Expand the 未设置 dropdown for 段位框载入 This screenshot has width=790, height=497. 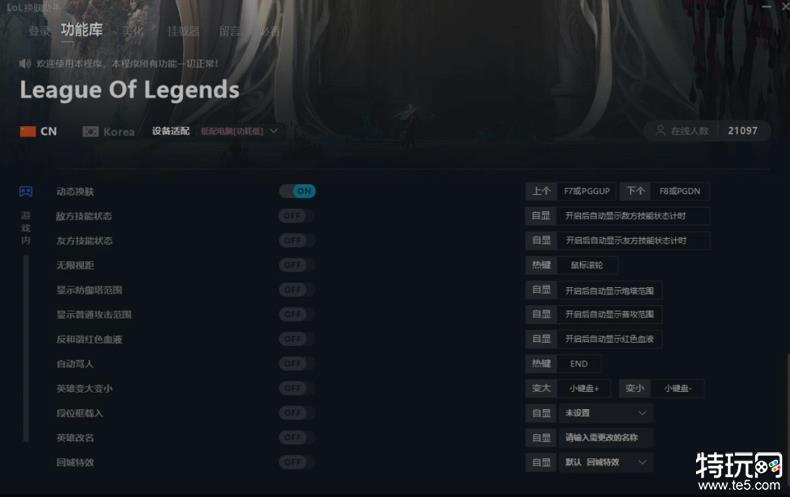(x=606, y=413)
